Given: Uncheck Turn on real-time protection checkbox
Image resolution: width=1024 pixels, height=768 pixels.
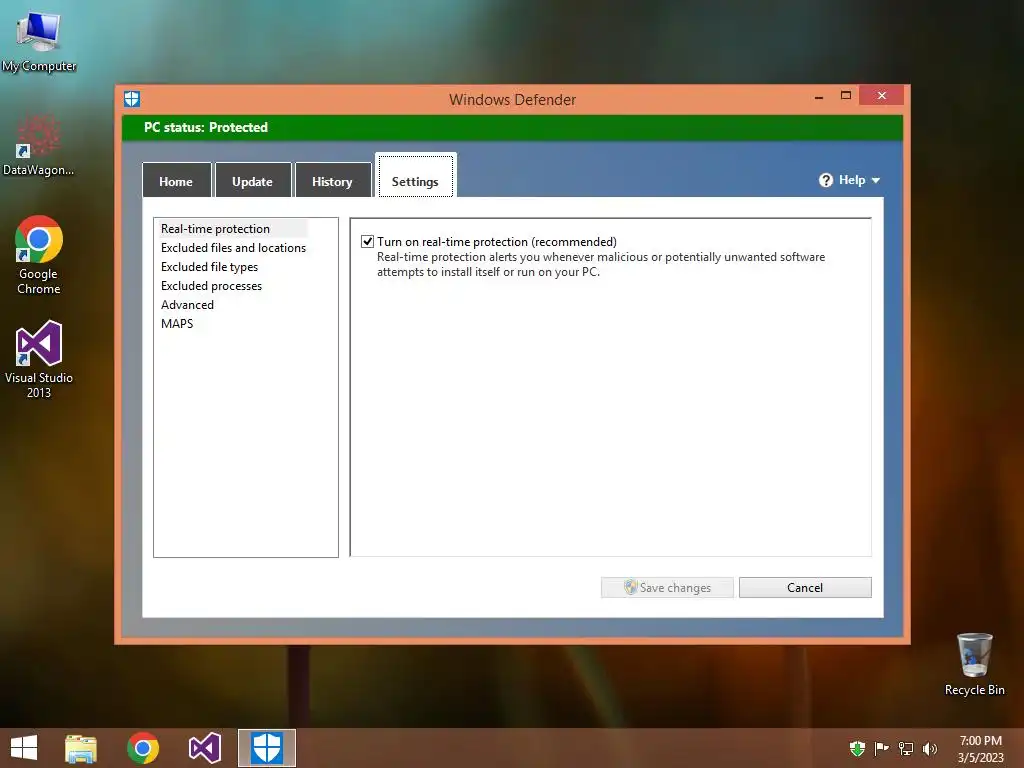Looking at the screenshot, I should [x=368, y=242].
